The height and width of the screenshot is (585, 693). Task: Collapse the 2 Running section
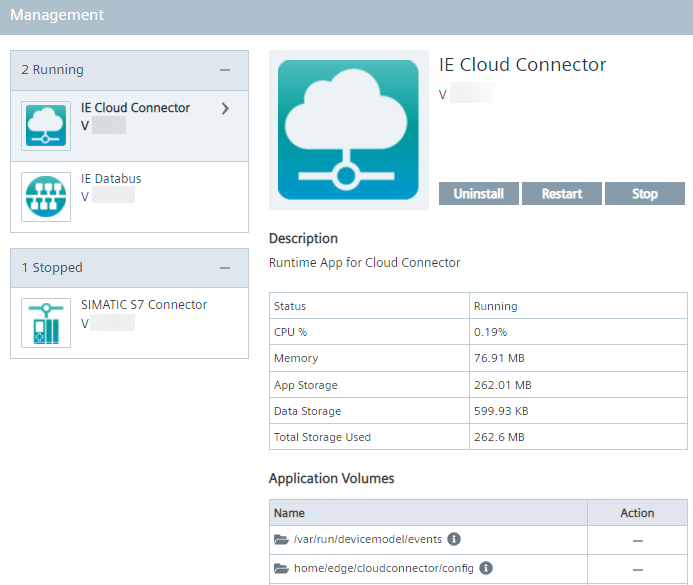point(225,70)
